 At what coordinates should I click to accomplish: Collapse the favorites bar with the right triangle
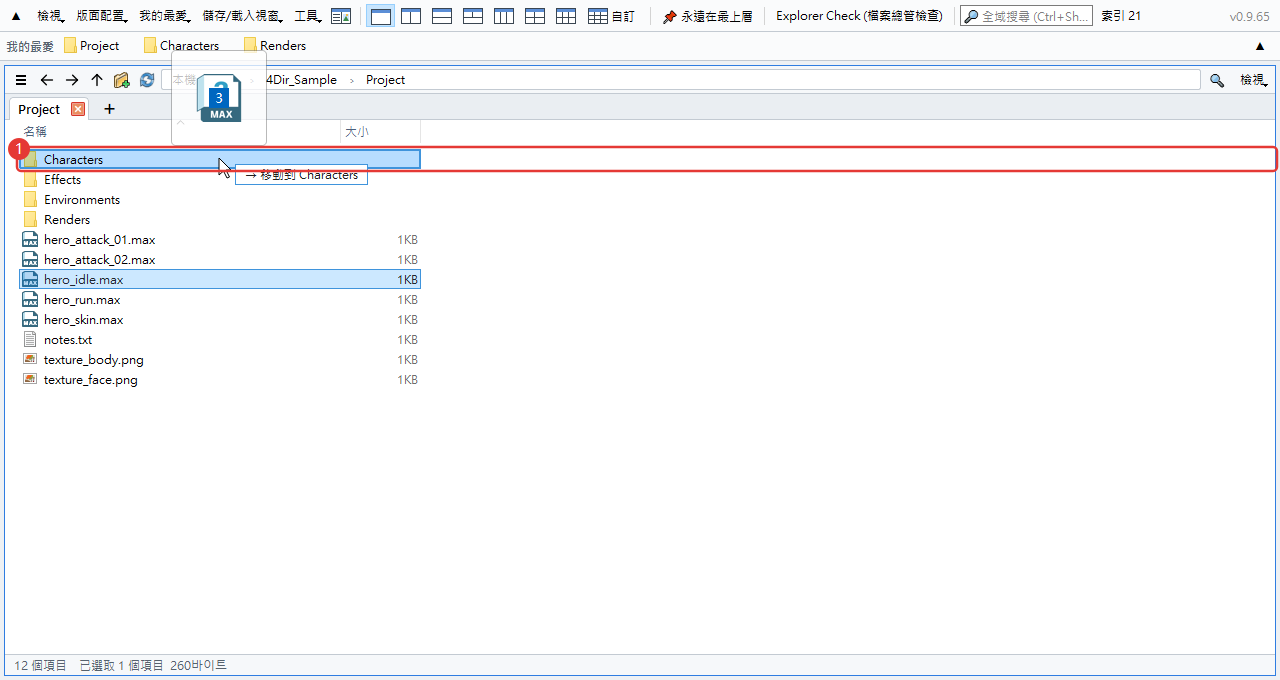(x=1260, y=46)
